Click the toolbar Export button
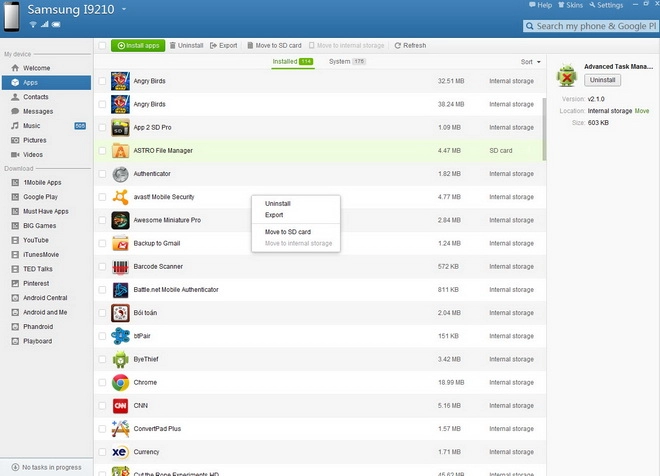 (224, 45)
